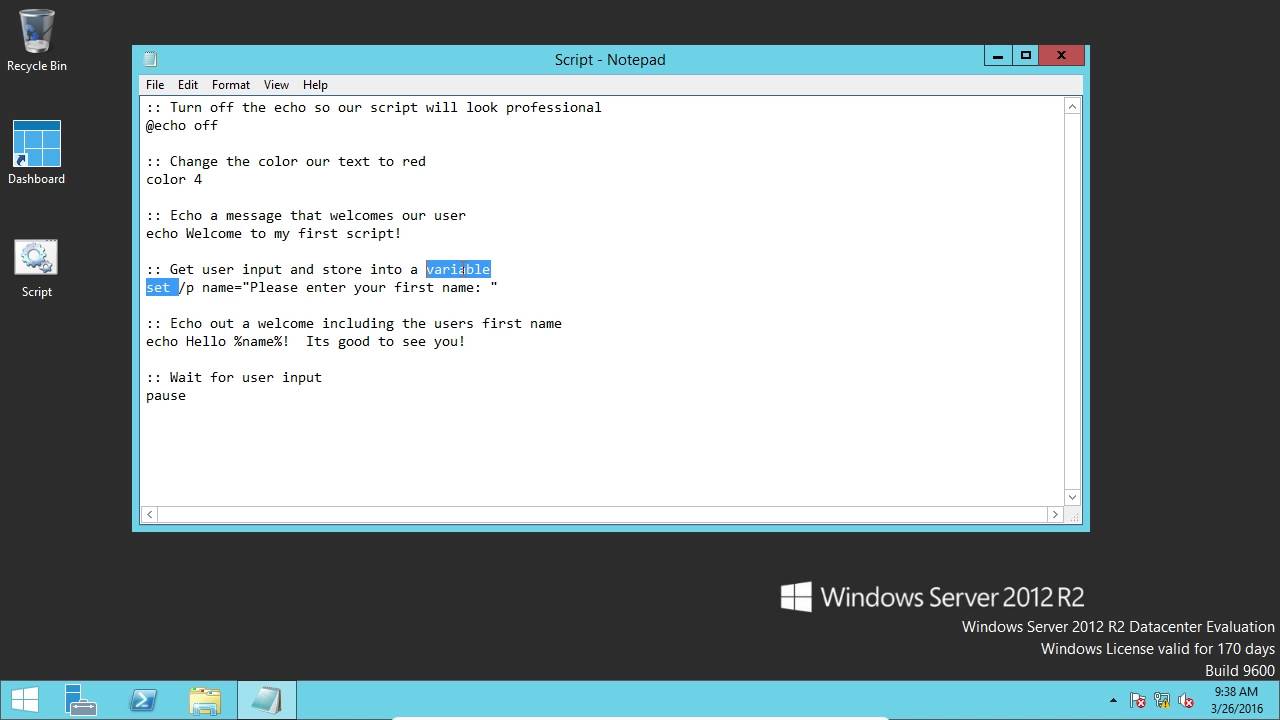Viewport: 1280px width, 720px height.
Task: Open the network status tray icon
Action: (x=1162, y=701)
